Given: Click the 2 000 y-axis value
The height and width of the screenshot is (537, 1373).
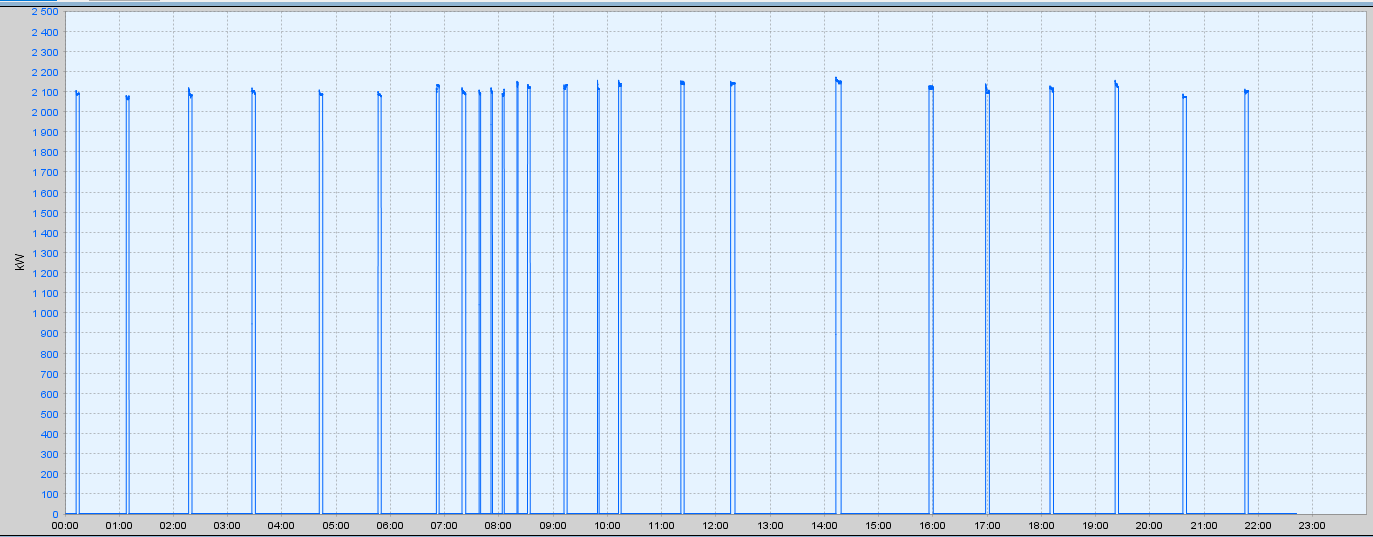Looking at the screenshot, I should pyautogui.click(x=45, y=112).
